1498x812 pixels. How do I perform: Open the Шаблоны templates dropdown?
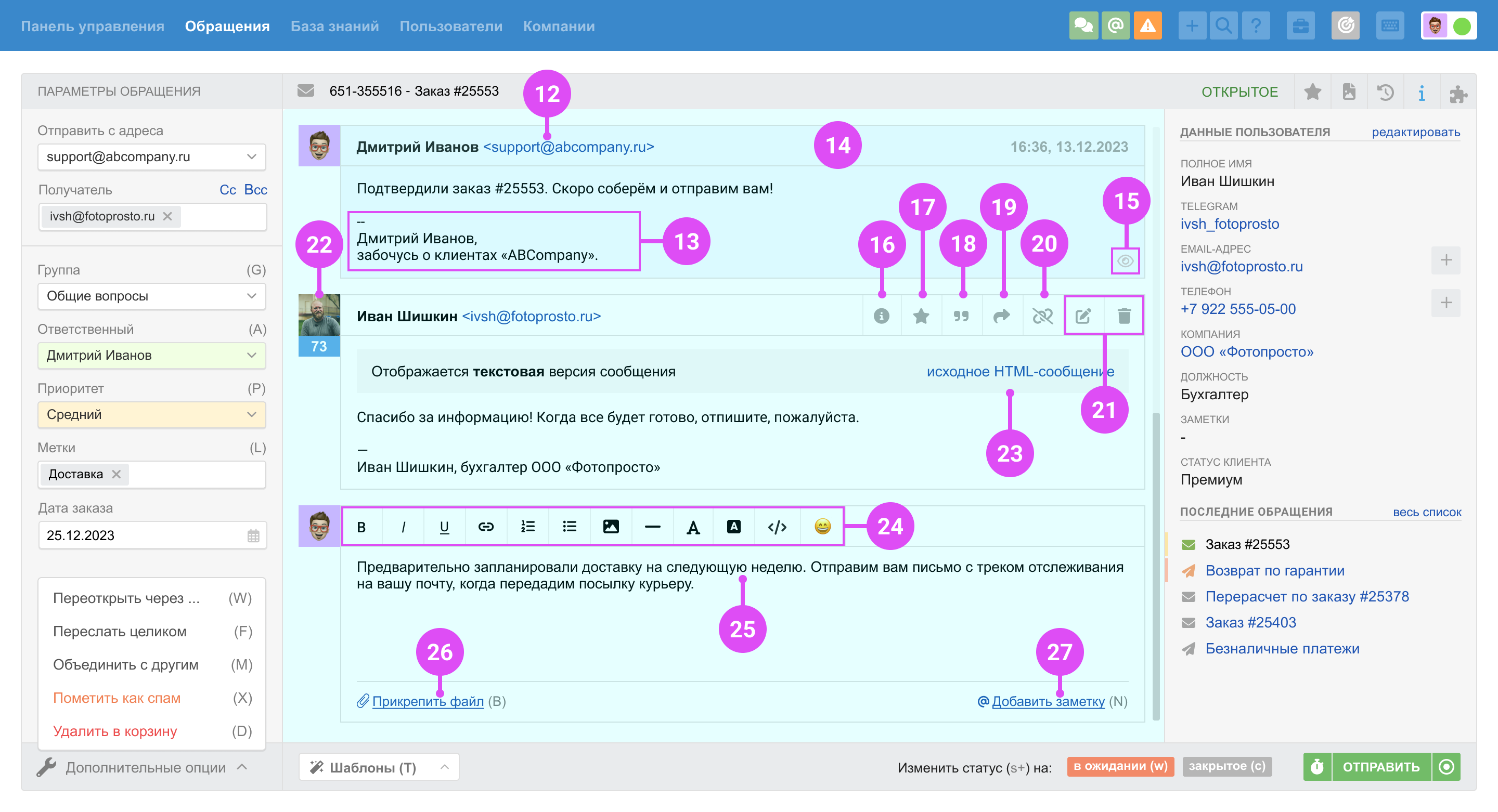pyautogui.click(x=379, y=767)
